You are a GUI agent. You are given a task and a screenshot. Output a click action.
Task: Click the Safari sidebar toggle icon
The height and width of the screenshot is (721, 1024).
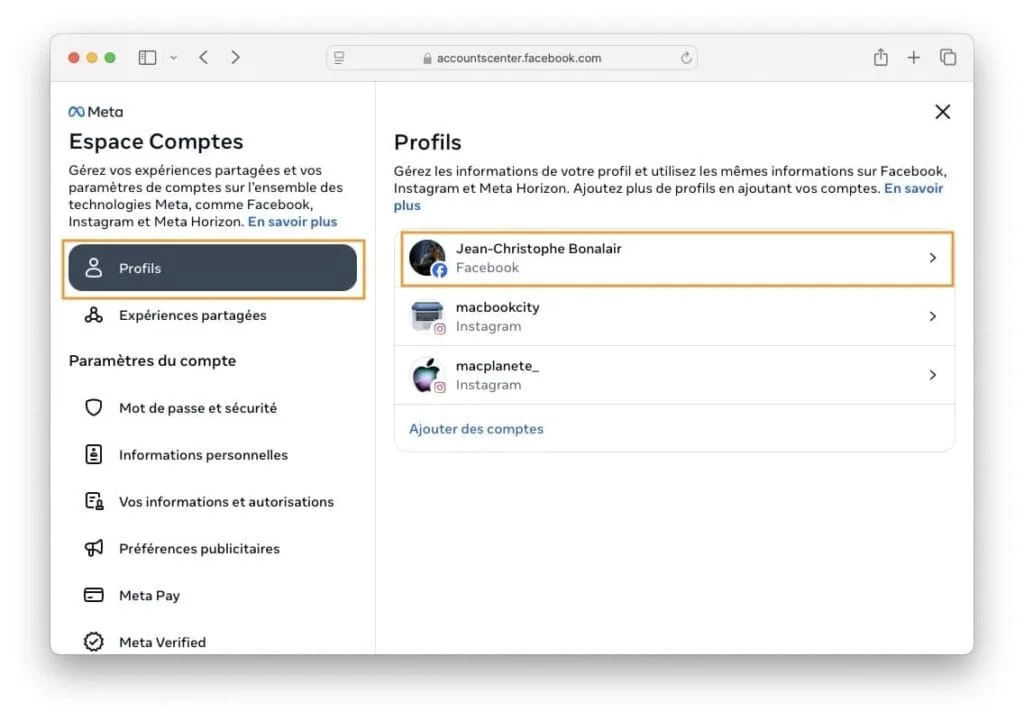pos(147,58)
